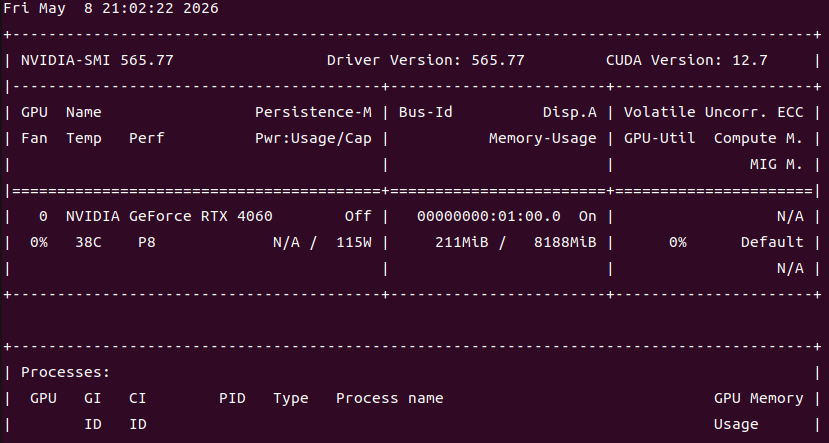
Task: Click the CI column header
Action: (137, 398)
